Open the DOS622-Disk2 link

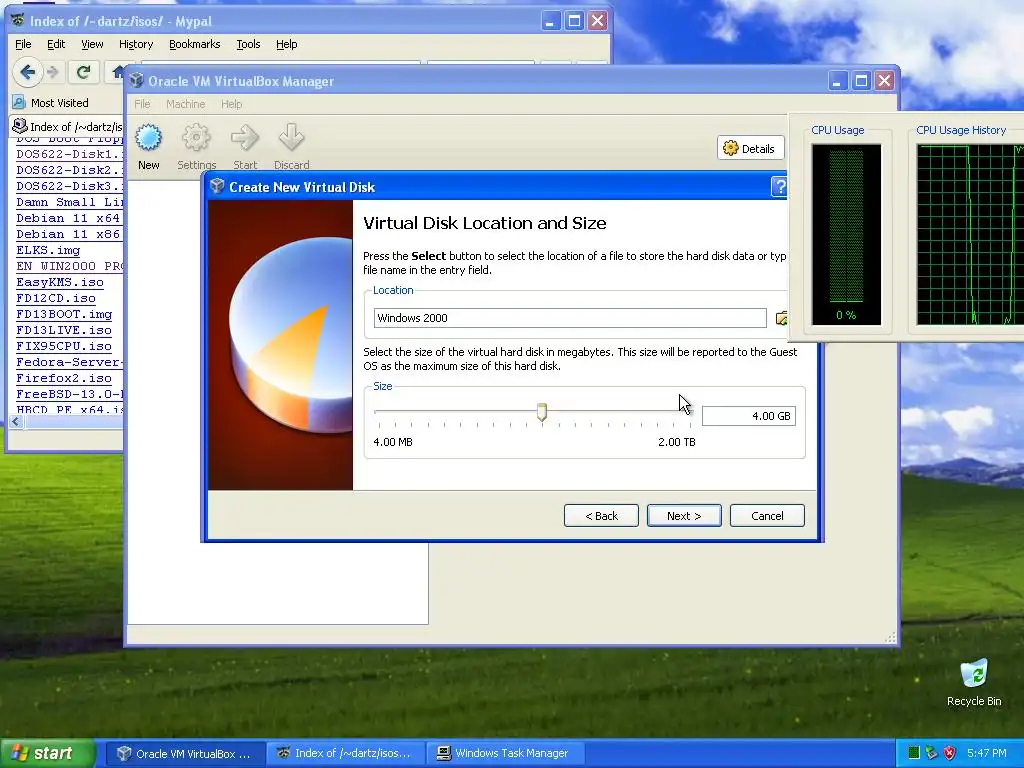point(69,170)
